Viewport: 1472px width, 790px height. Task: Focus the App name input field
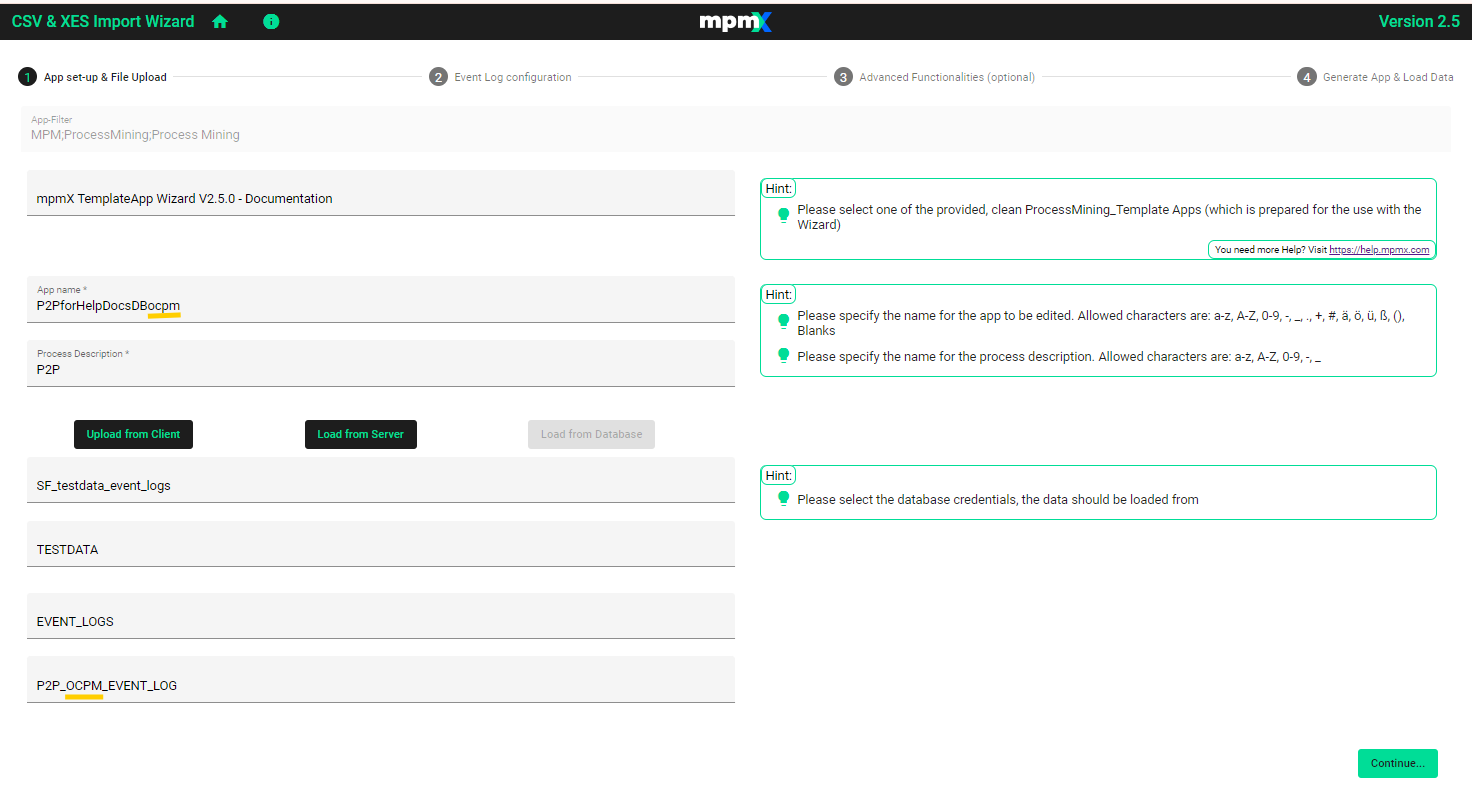[x=381, y=299]
